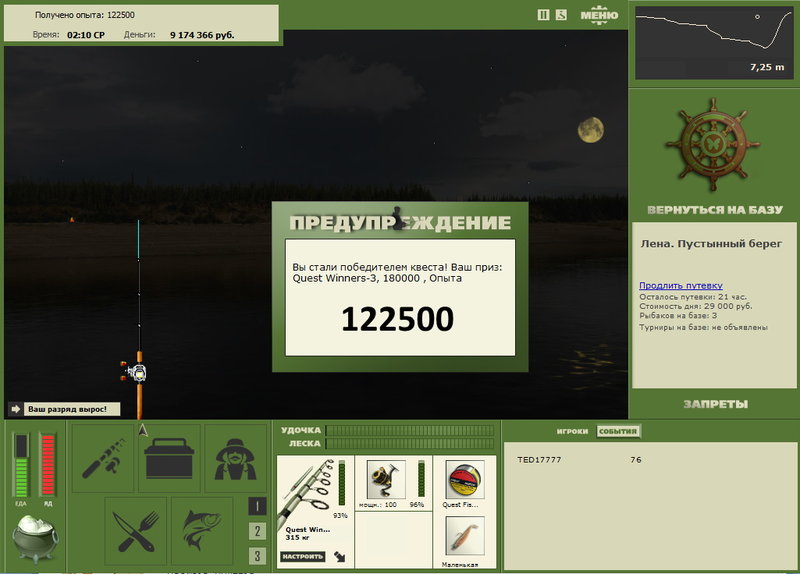Viewport: 800px width, 574px height.
Task: Click the pause icon near the menu
Action: click(x=543, y=15)
